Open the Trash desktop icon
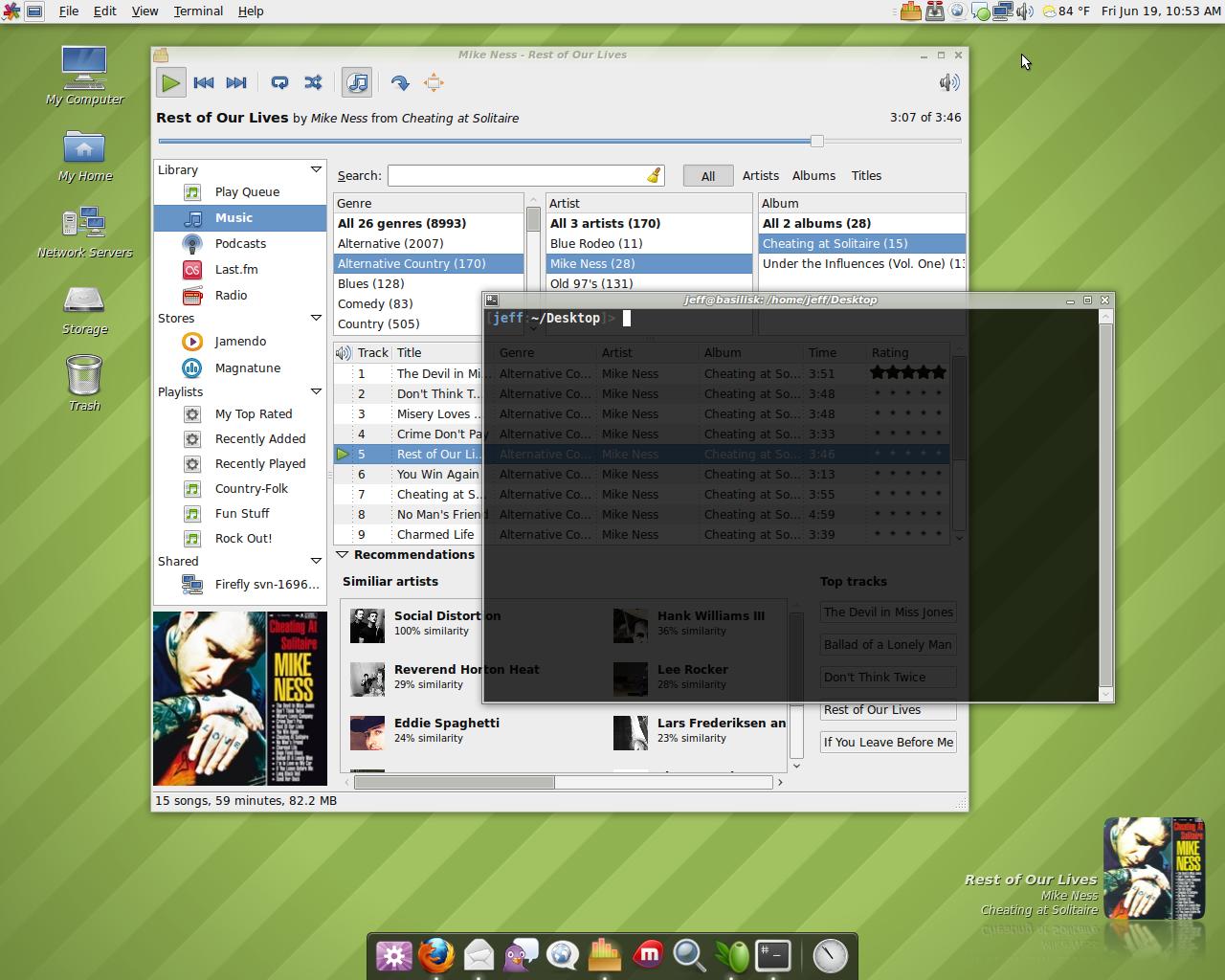The image size is (1225, 980). 84,383
